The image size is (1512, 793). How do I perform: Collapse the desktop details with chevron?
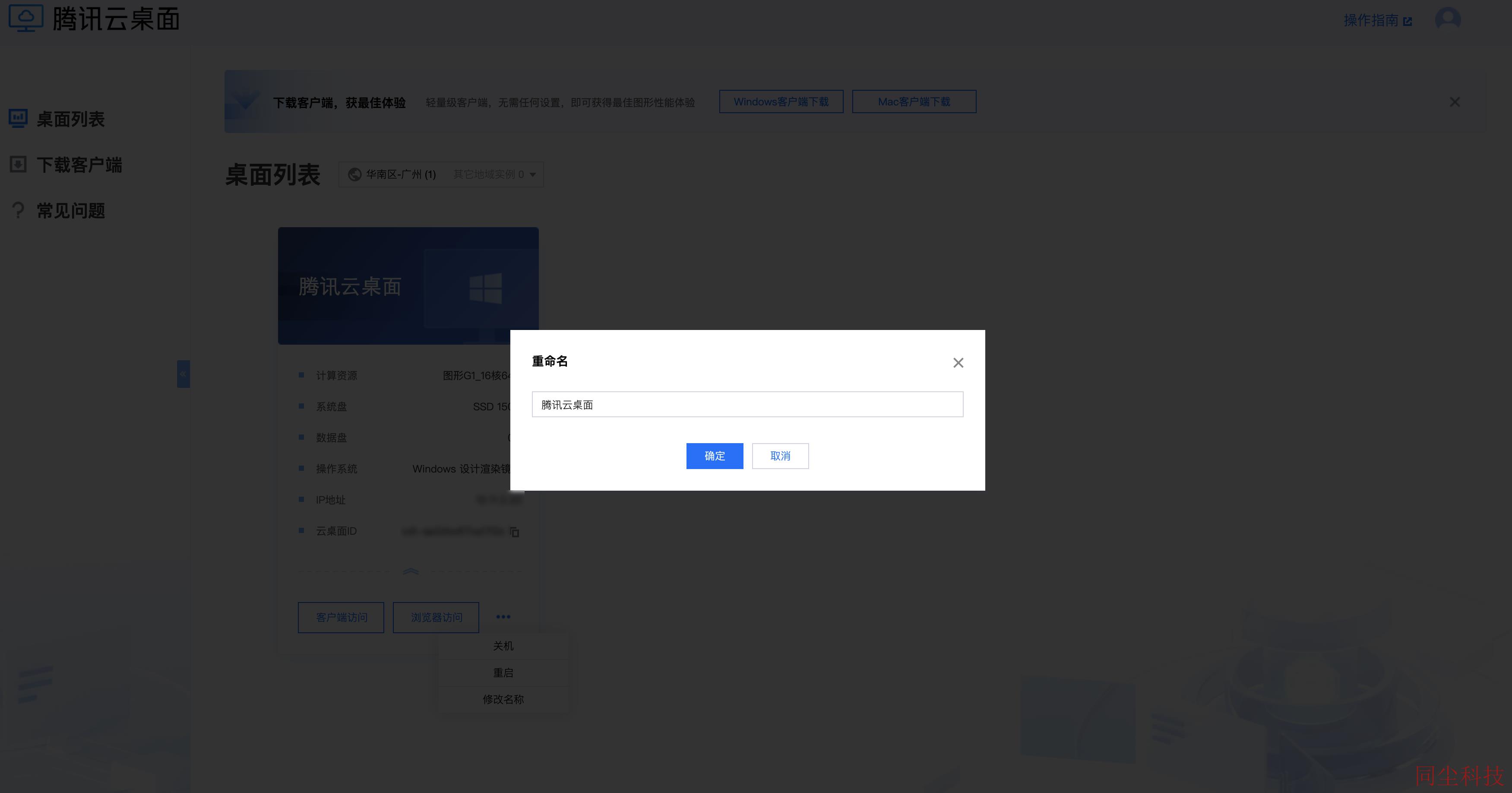pyautogui.click(x=410, y=571)
